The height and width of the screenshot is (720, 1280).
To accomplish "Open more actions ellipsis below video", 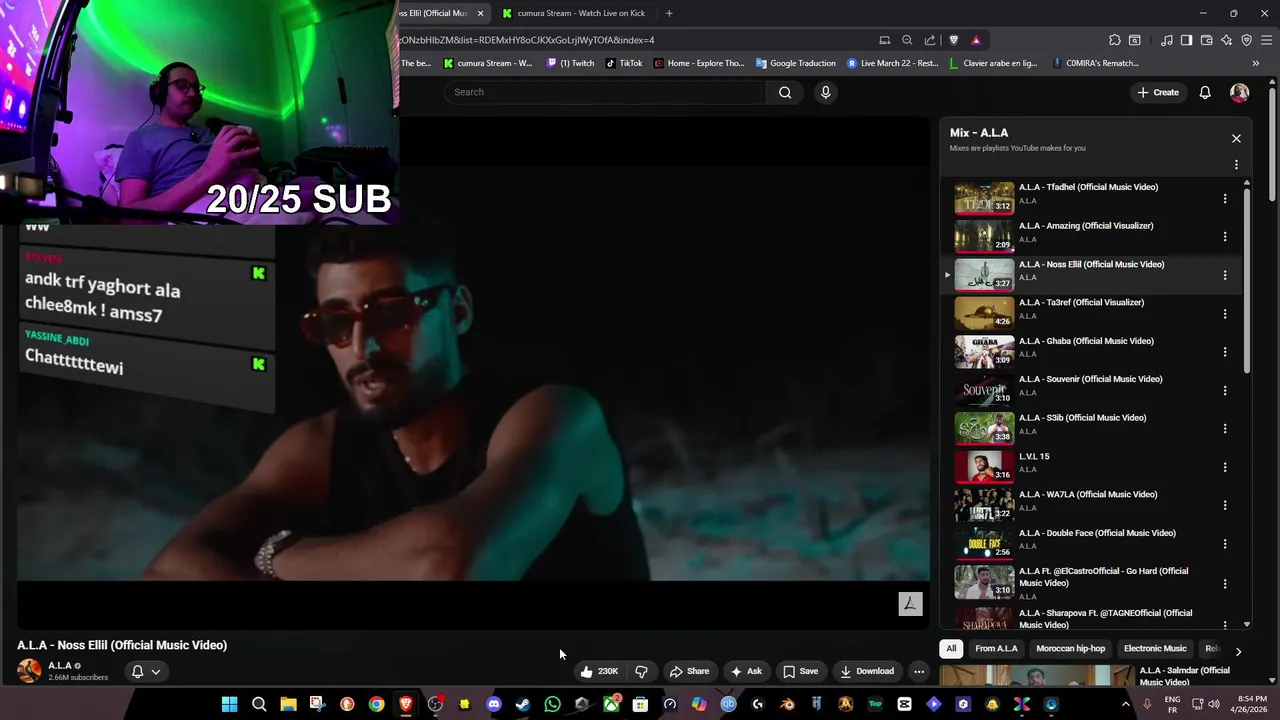I will coord(919,671).
